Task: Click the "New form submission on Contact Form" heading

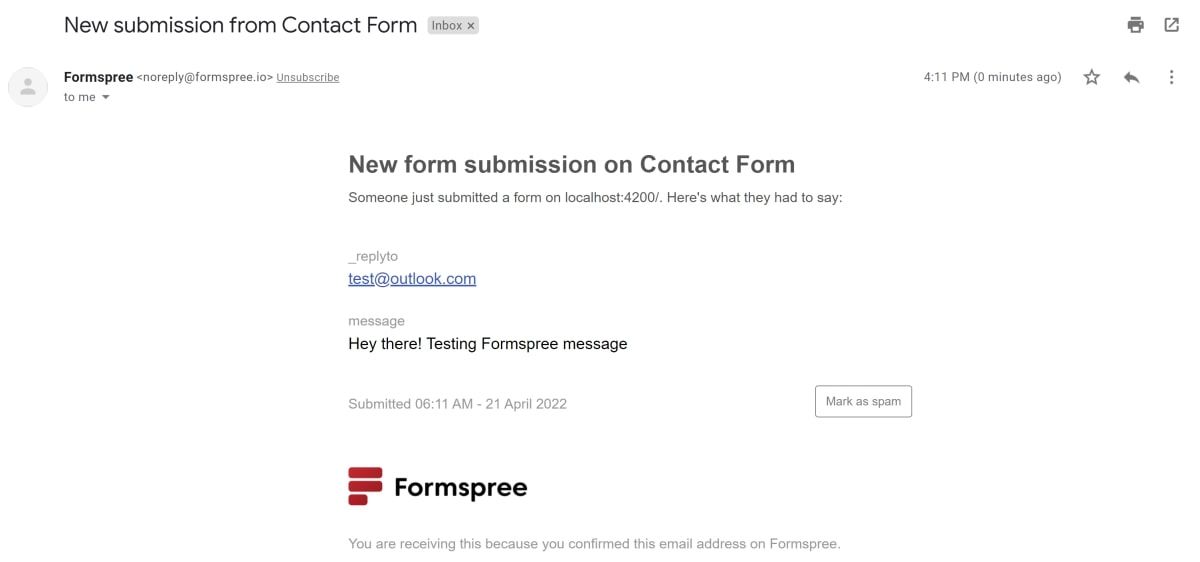Action: point(571,164)
